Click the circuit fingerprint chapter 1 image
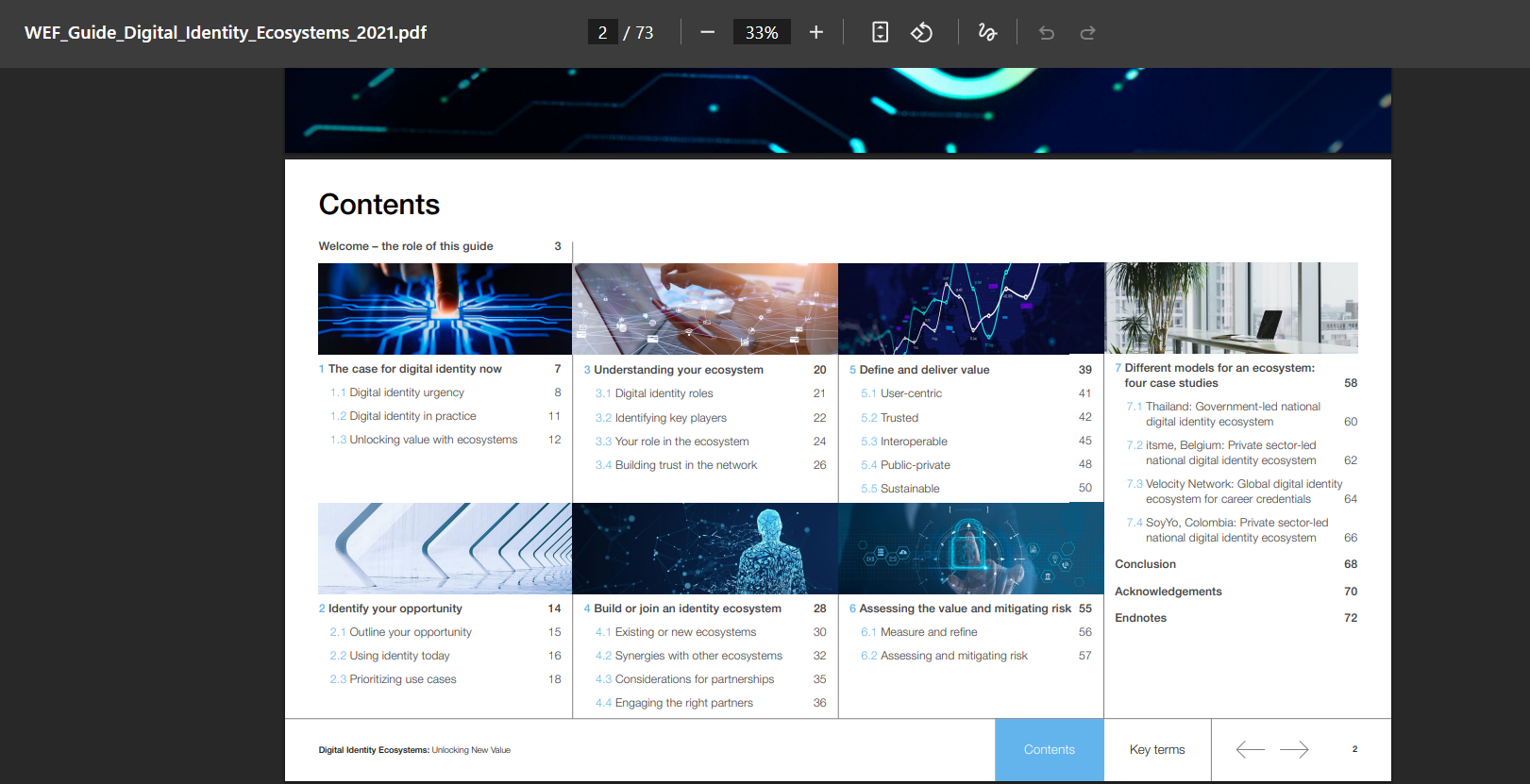 coord(445,309)
